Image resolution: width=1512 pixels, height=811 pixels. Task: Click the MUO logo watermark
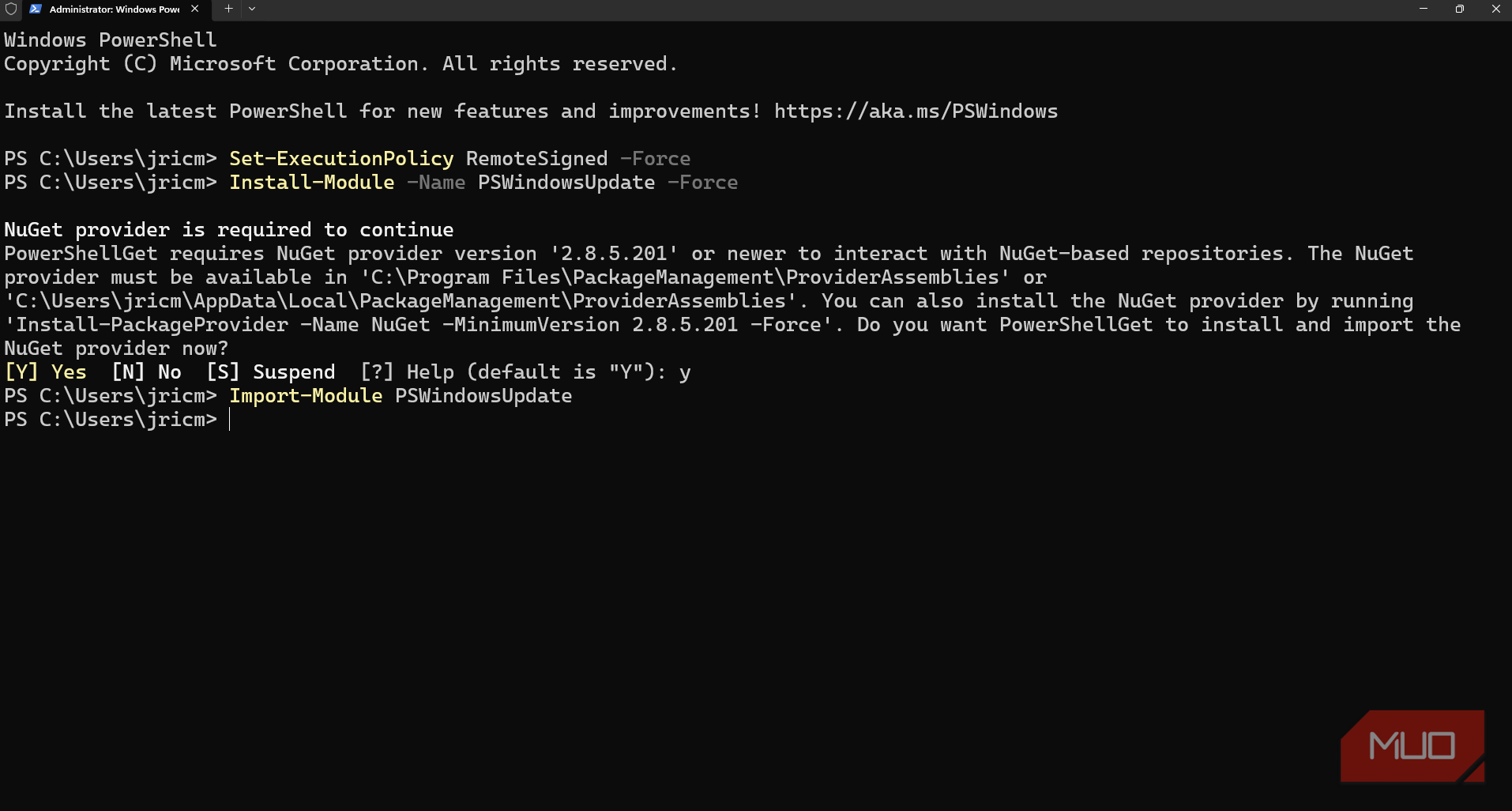1412,745
